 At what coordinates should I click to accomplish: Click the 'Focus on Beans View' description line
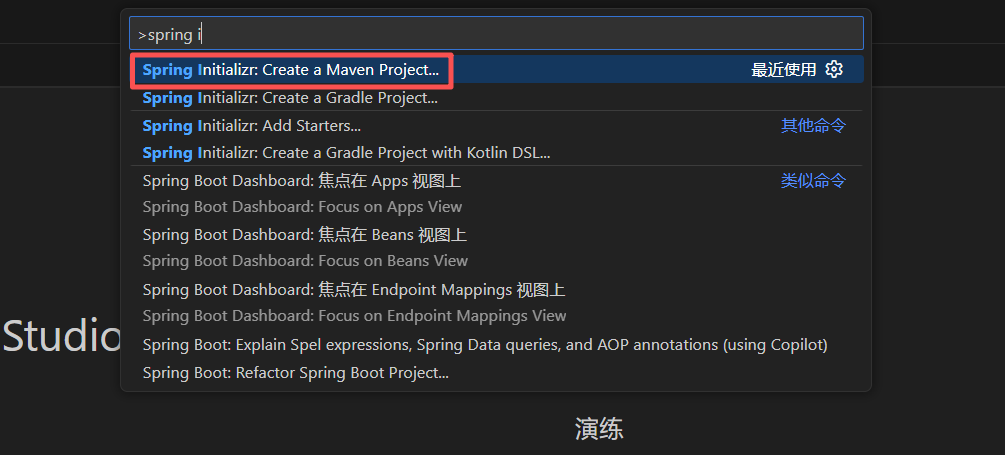[305, 261]
